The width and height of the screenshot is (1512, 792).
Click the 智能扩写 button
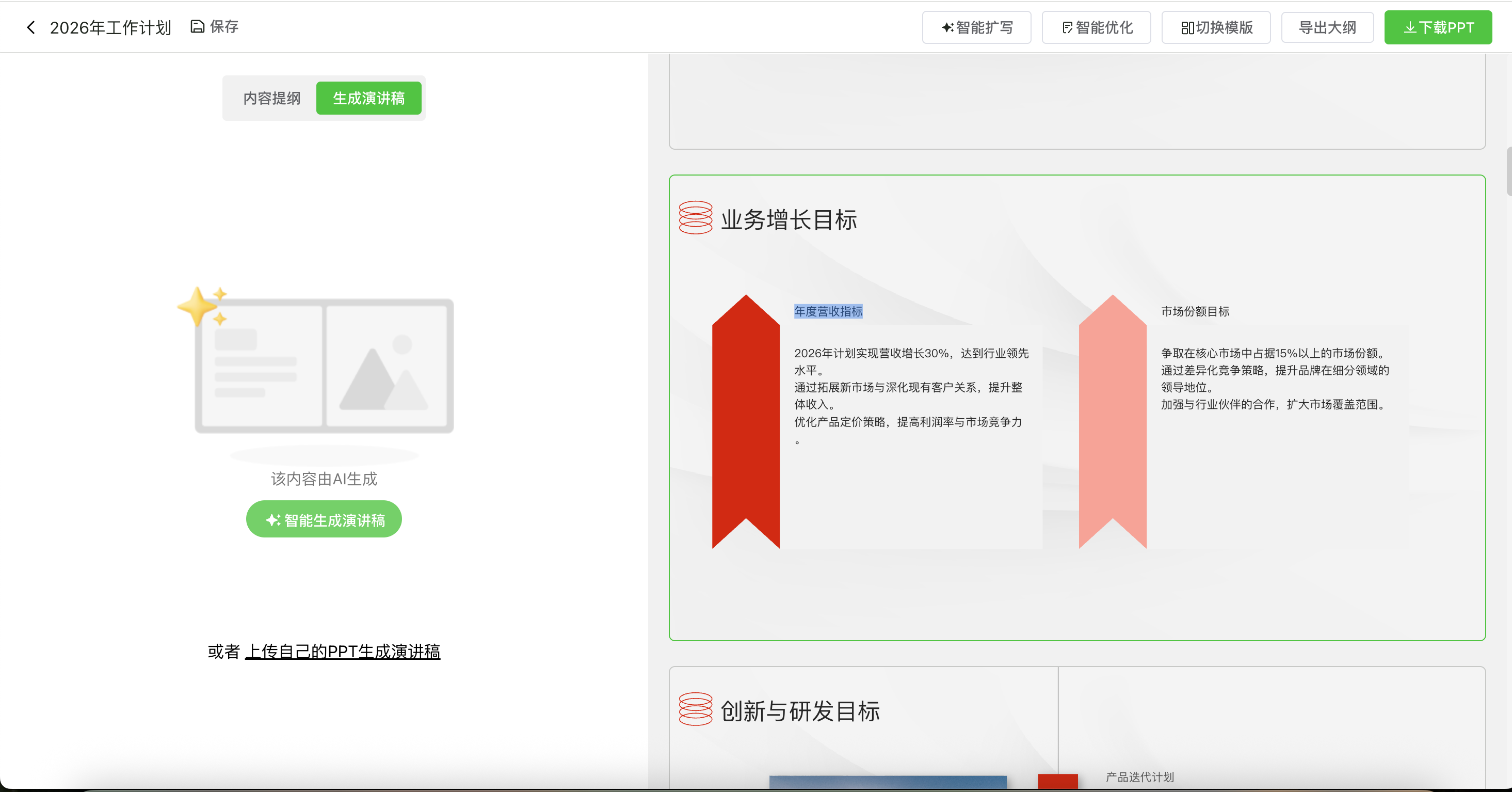(x=976, y=27)
